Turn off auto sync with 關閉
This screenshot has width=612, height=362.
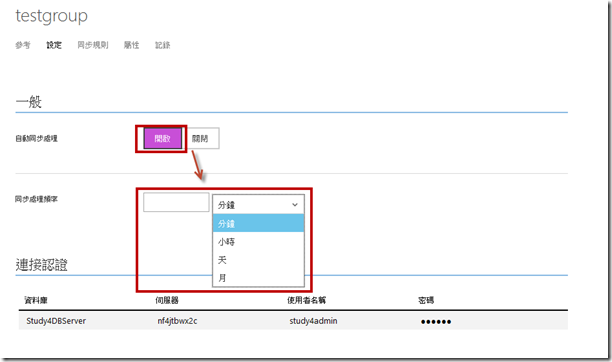click(200, 138)
